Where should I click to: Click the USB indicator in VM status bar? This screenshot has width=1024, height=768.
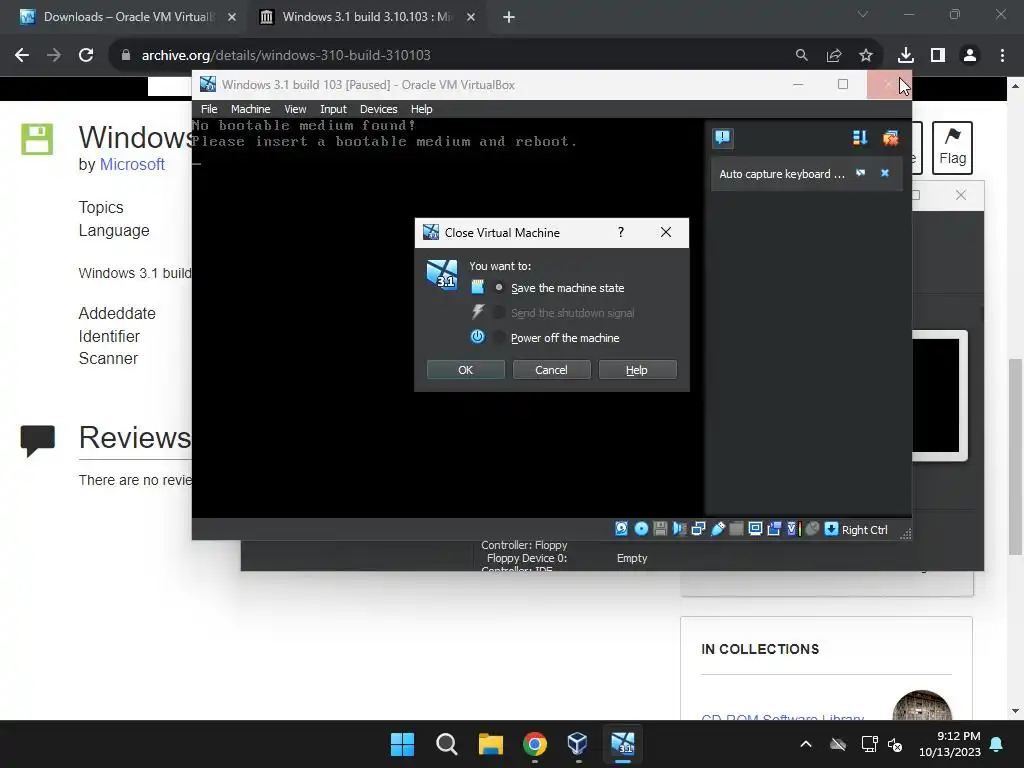718,529
